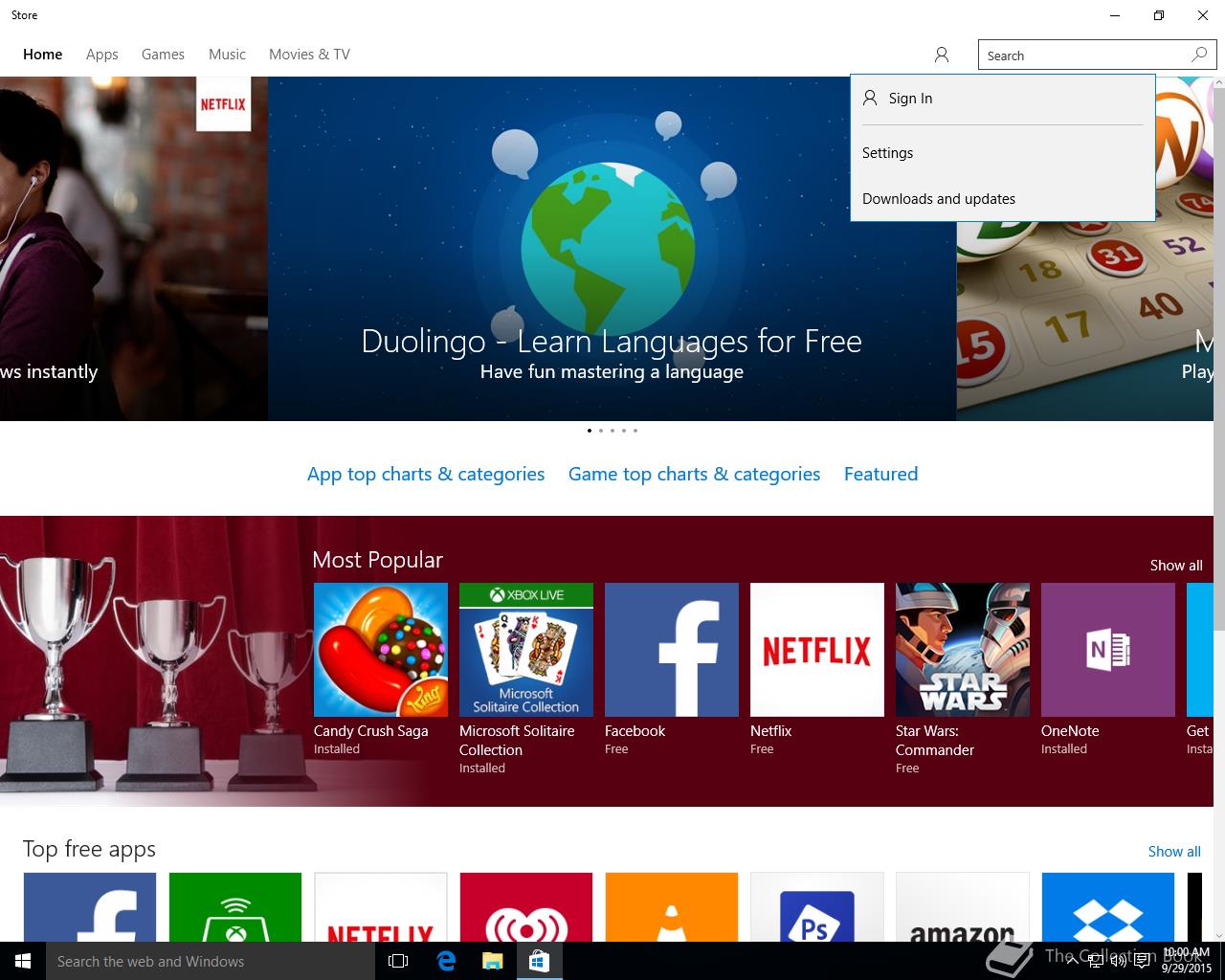Click the Store icon in taskbar

click(539, 961)
